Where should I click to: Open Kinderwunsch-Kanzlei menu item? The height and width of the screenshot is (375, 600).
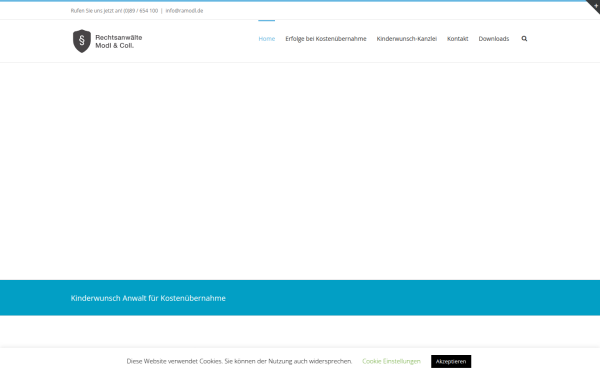406,39
